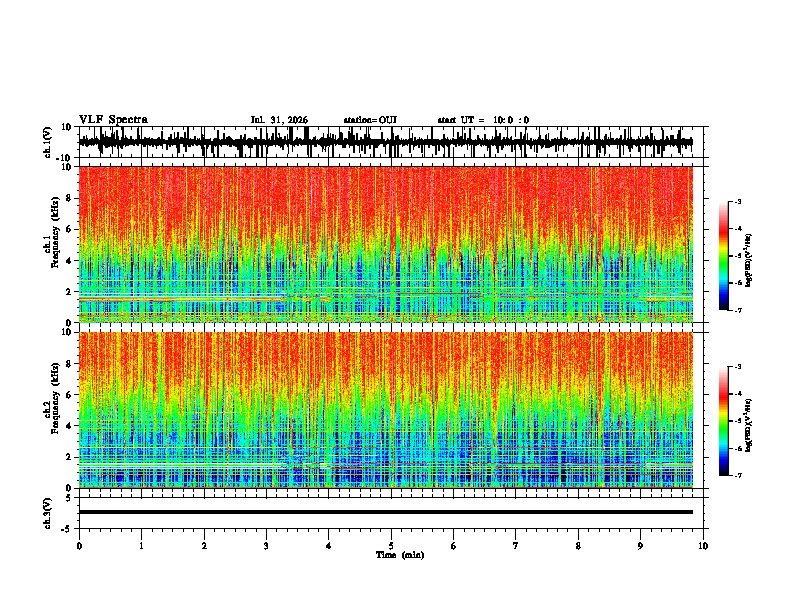This screenshot has height=612, width=792.
Task: Click the '7' tick on the time axis
Action: (x=516, y=546)
